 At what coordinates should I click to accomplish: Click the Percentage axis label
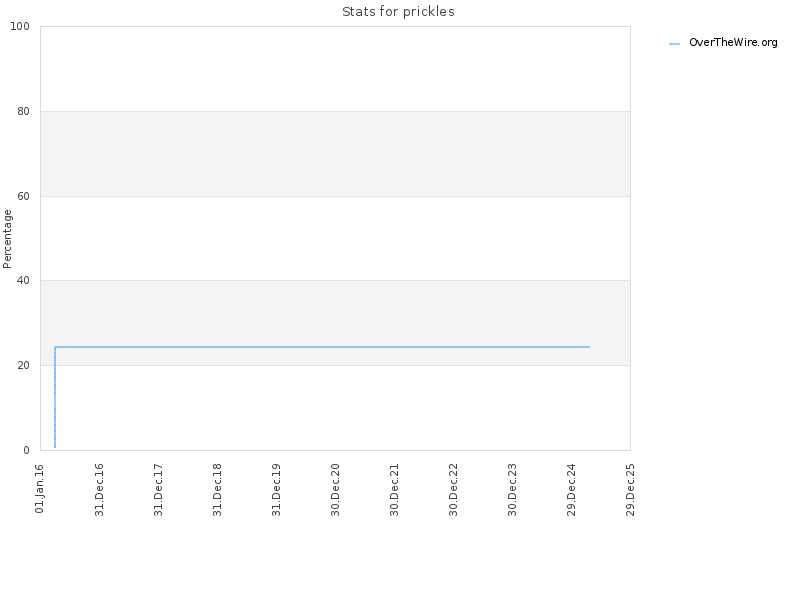7,239
